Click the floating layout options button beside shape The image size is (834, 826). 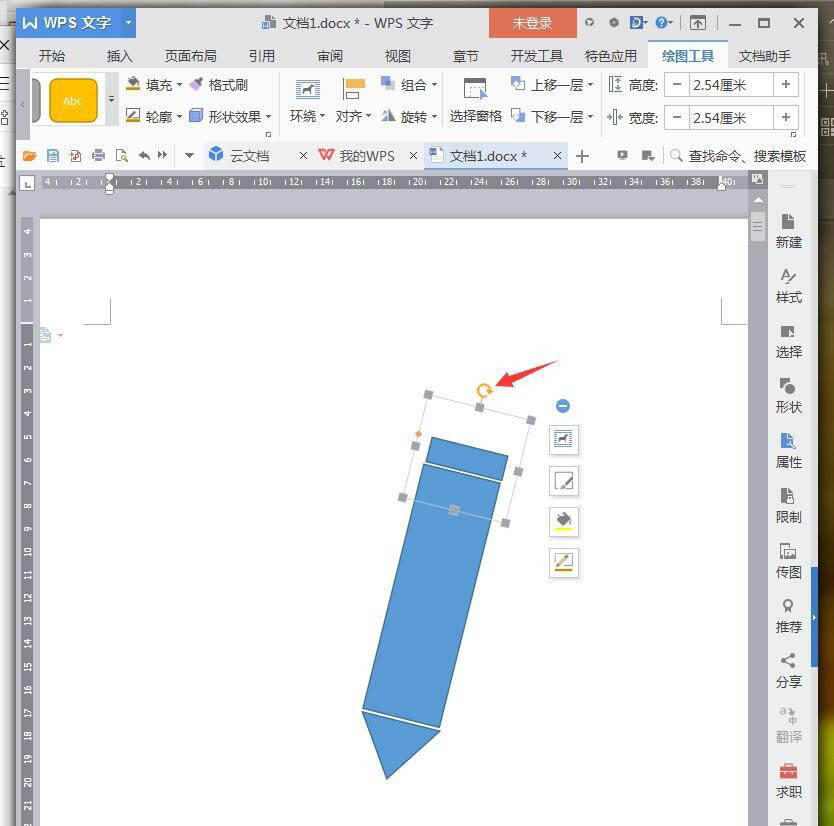[x=563, y=439]
